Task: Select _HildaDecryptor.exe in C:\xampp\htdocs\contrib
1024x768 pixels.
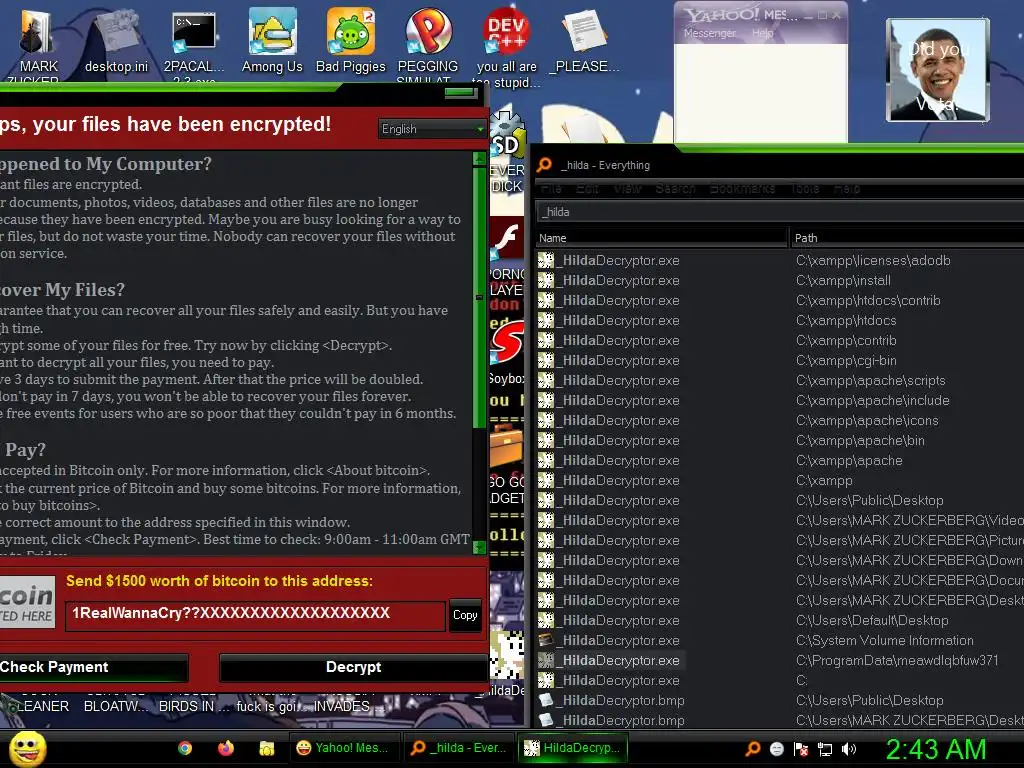Action: click(x=609, y=300)
